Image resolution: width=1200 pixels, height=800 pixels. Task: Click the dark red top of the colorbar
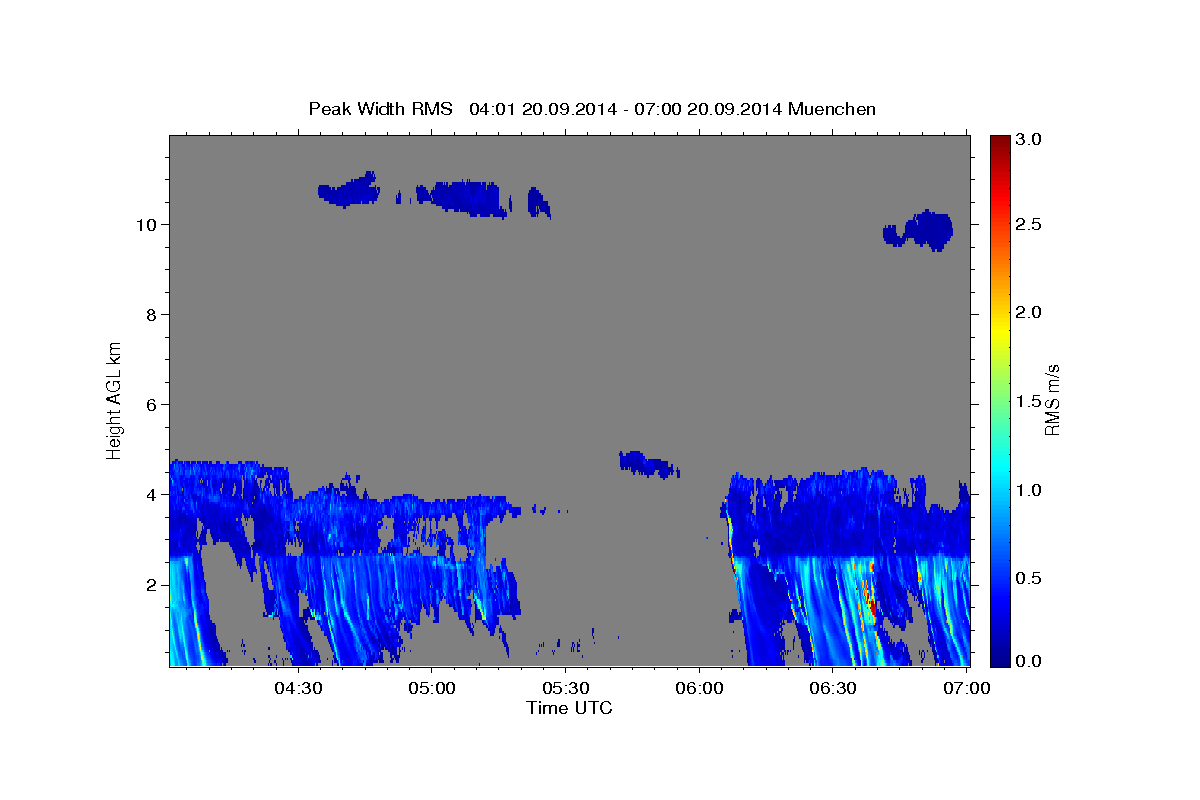(x=999, y=145)
